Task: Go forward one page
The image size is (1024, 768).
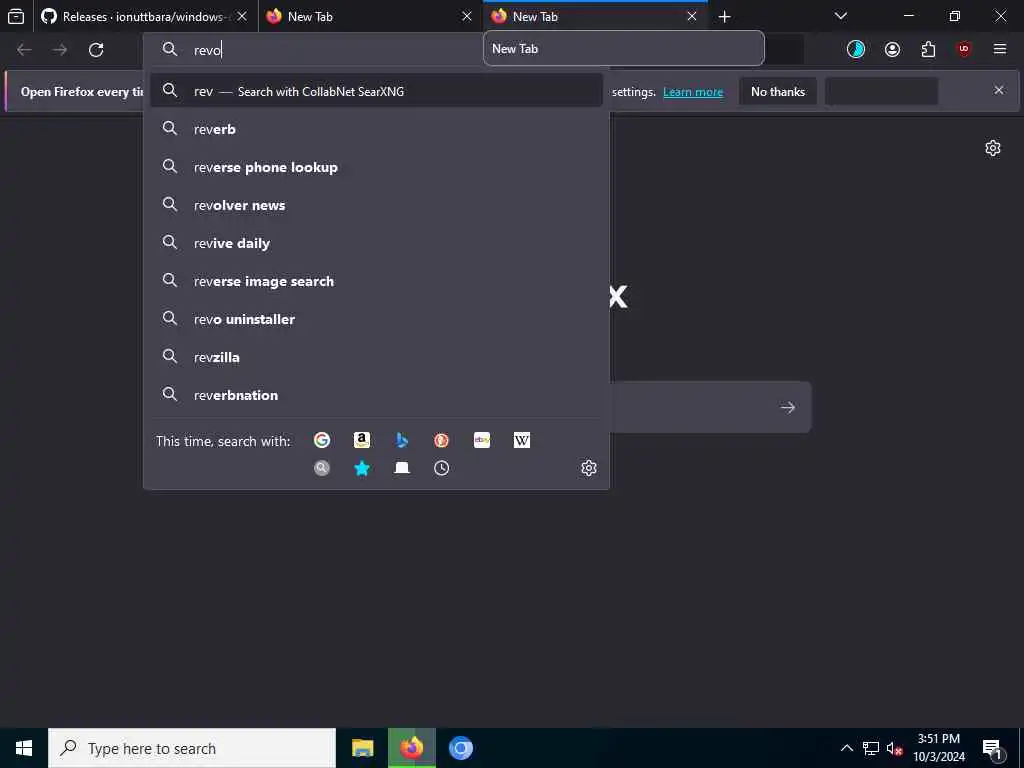Action: click(60, 50)
